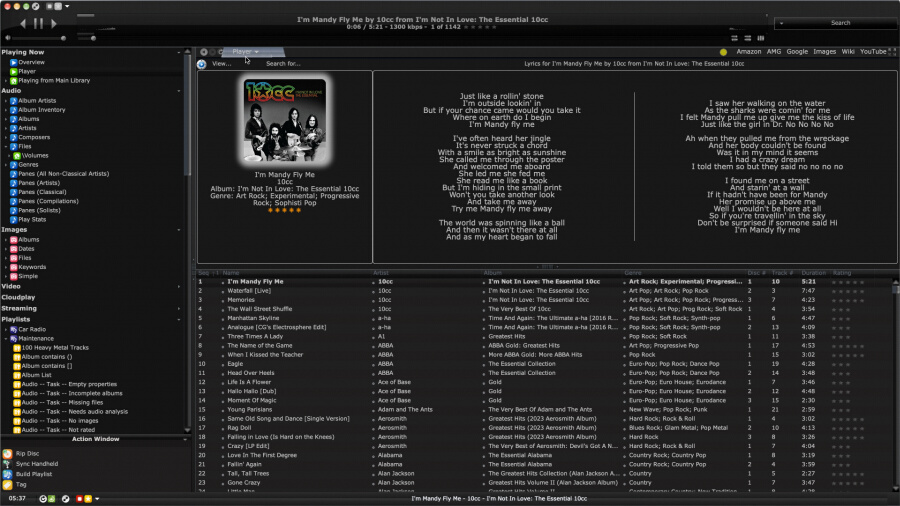Click the pink Keywords icon

tap(14, 267)
